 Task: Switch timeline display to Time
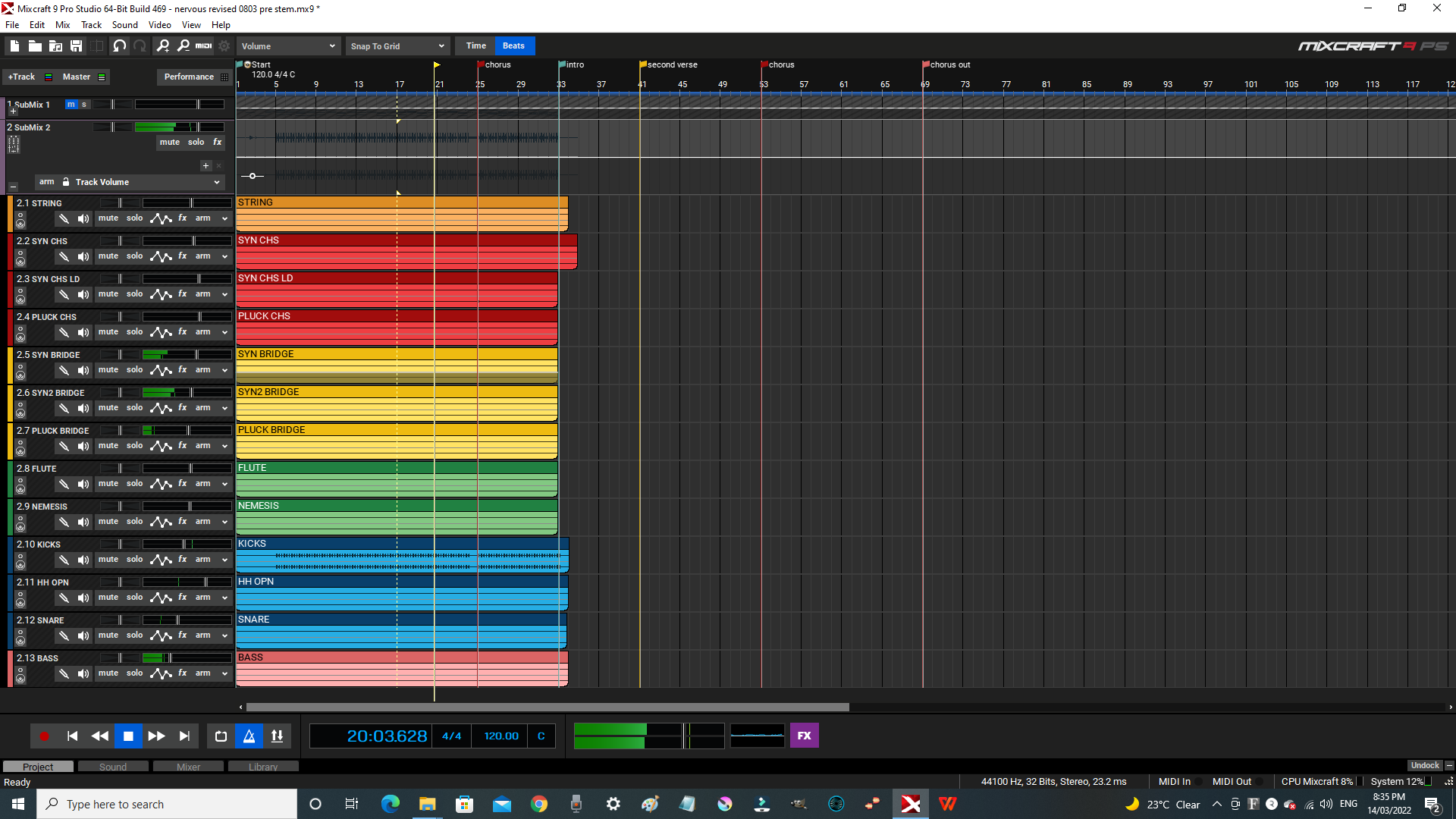[x=475, y=45]
